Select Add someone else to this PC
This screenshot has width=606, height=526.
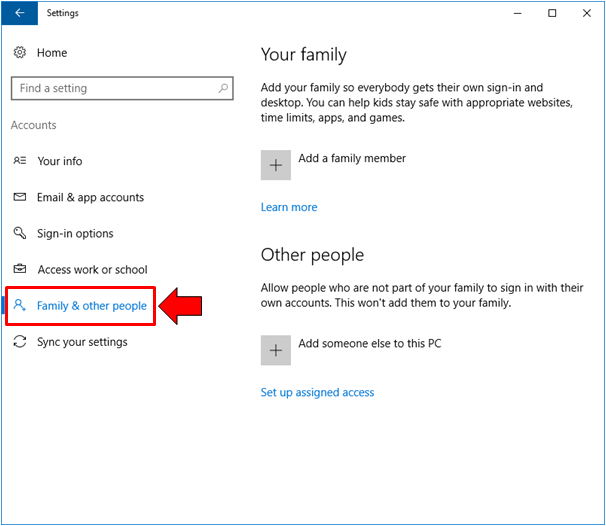[x=369, y=344]
